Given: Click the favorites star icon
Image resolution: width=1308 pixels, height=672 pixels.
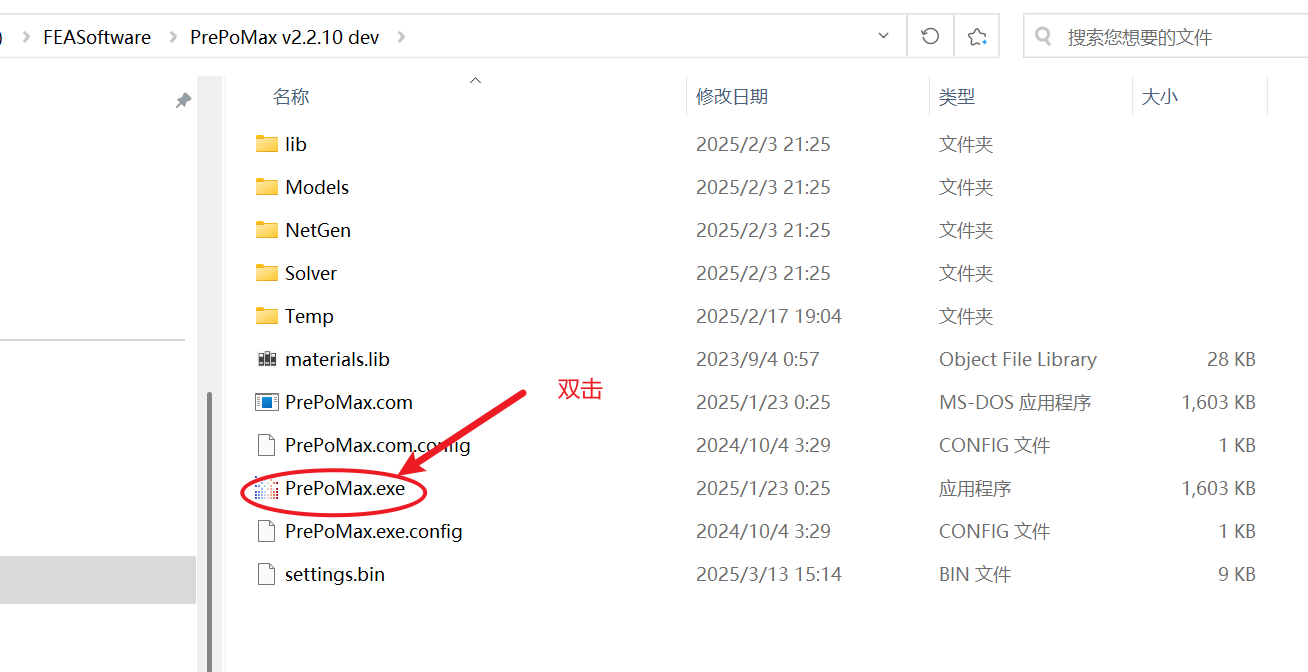Looking at the screenshot, I should [x=977, y=36].
